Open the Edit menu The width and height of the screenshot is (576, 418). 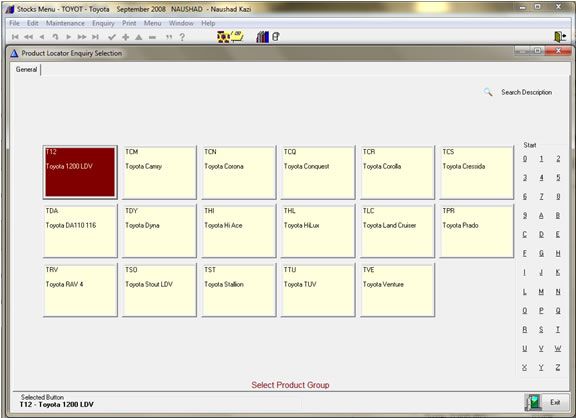click(32, 23)
